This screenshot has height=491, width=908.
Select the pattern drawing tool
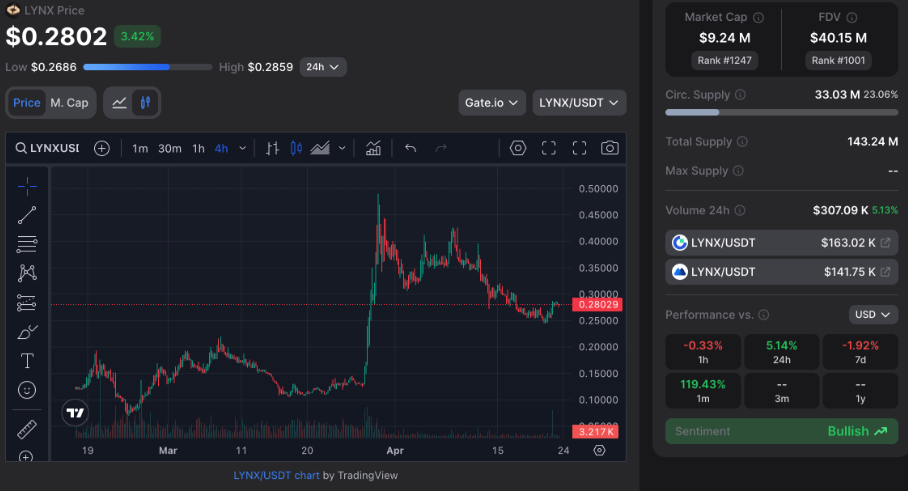click(x=27, y=273)
